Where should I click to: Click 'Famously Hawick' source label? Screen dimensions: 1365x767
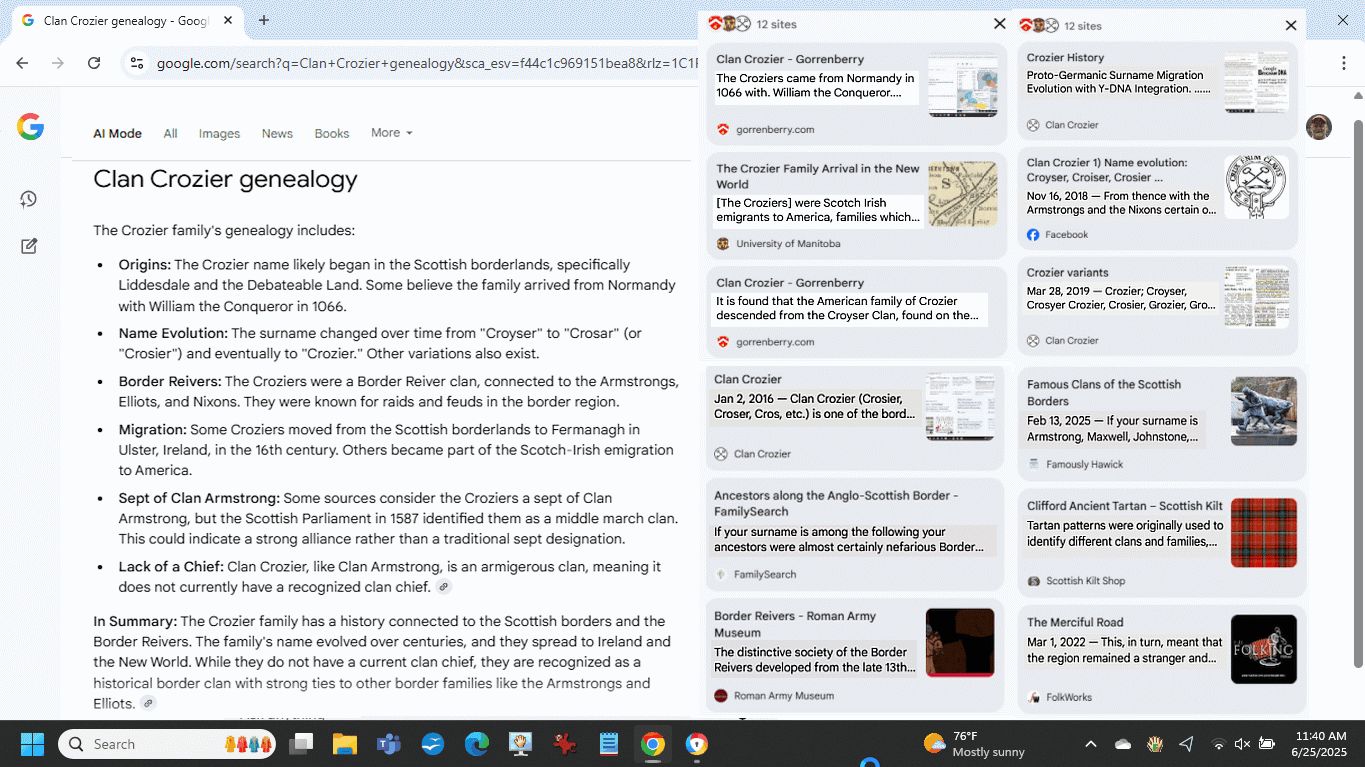pos(1084,464)
